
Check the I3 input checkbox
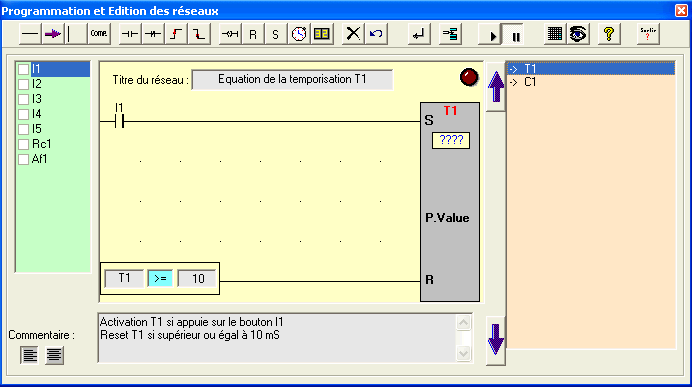click(23, 99)
